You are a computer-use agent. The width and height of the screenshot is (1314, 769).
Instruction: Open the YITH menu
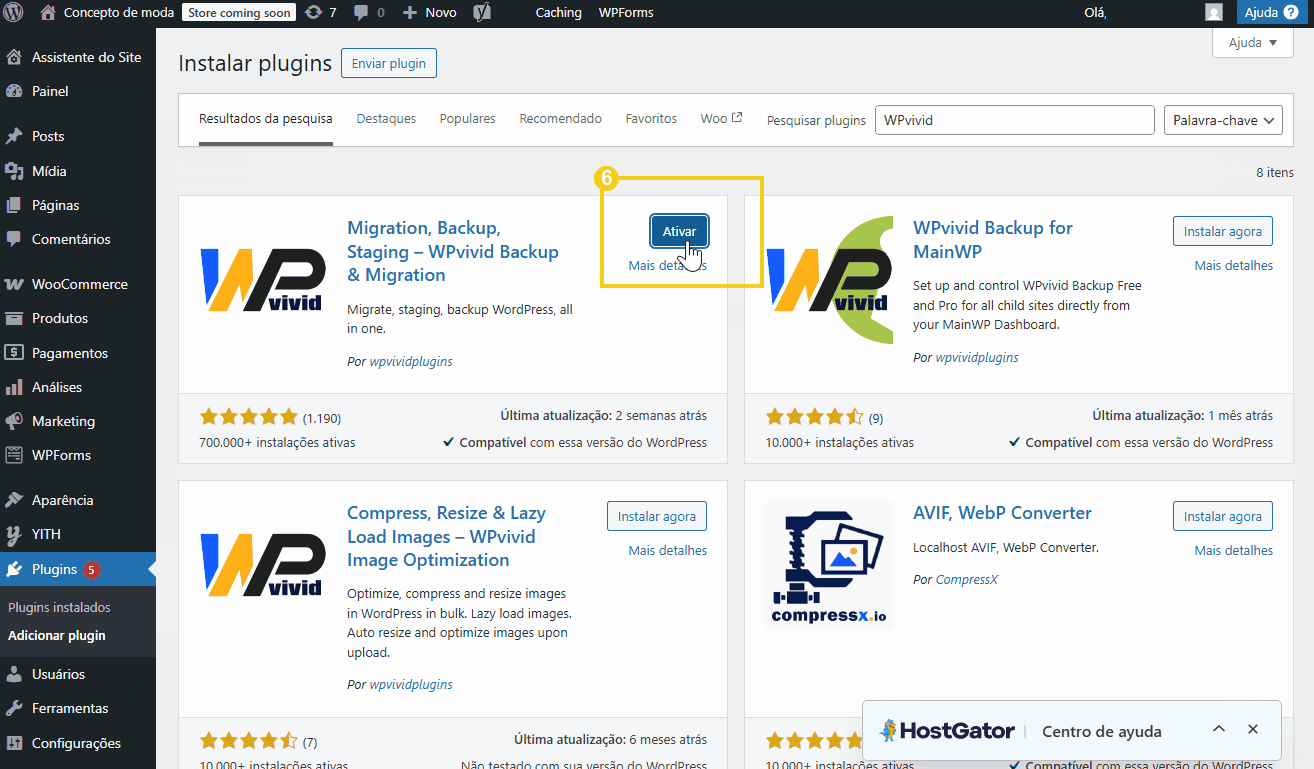point(78,534)
